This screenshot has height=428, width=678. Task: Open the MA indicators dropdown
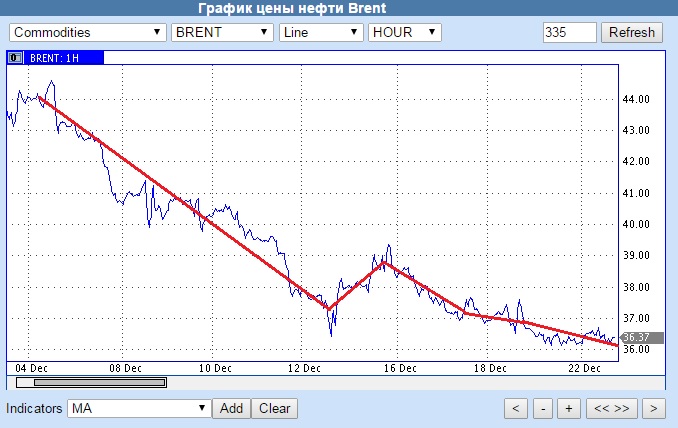tap(139, 409)
